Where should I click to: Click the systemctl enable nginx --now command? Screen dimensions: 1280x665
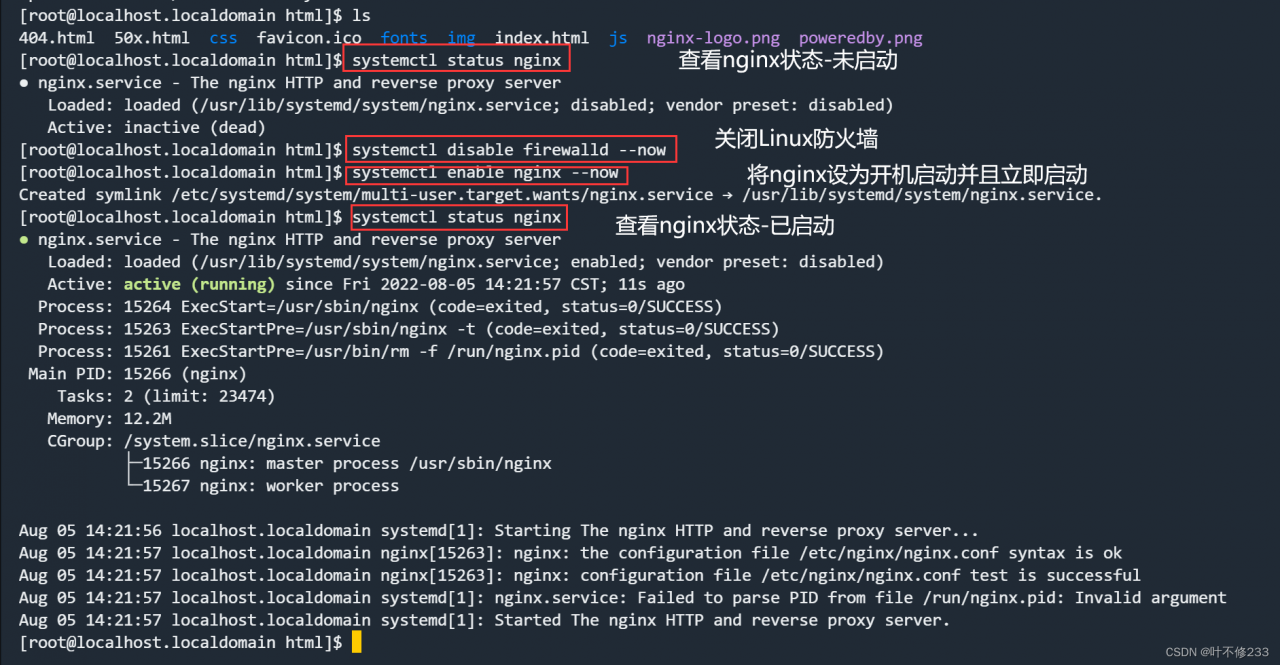point(487,173)
